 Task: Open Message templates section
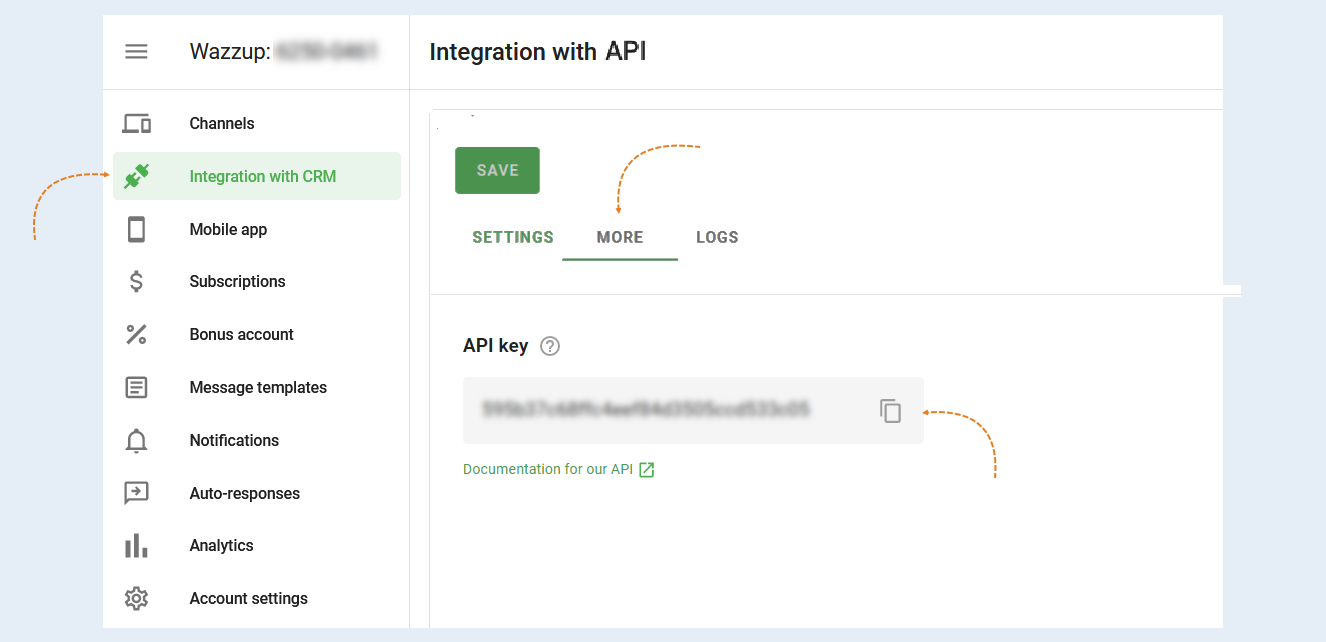point(257,387)
